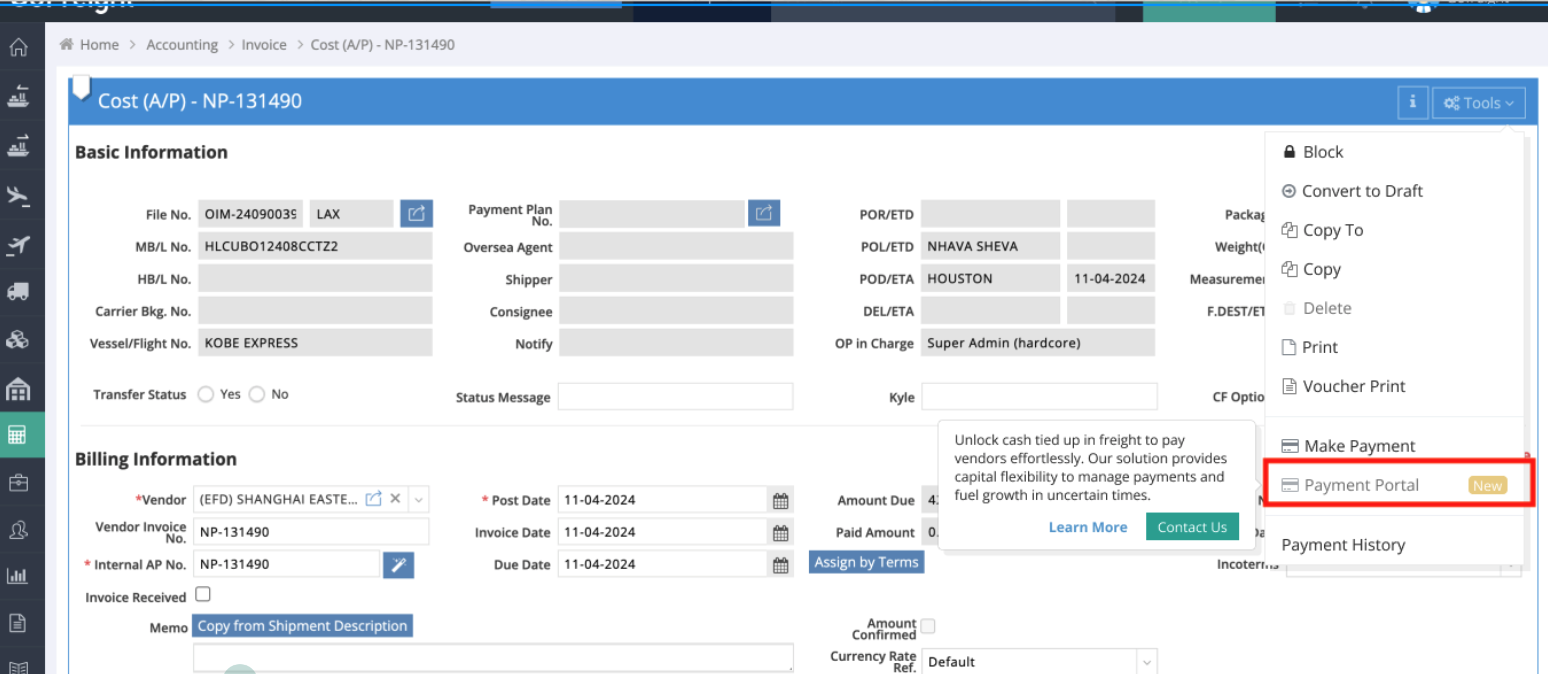Click magic wand beside Internal AP No.
The width and height of the screenshot is (1548, 674).
[398, 565]
